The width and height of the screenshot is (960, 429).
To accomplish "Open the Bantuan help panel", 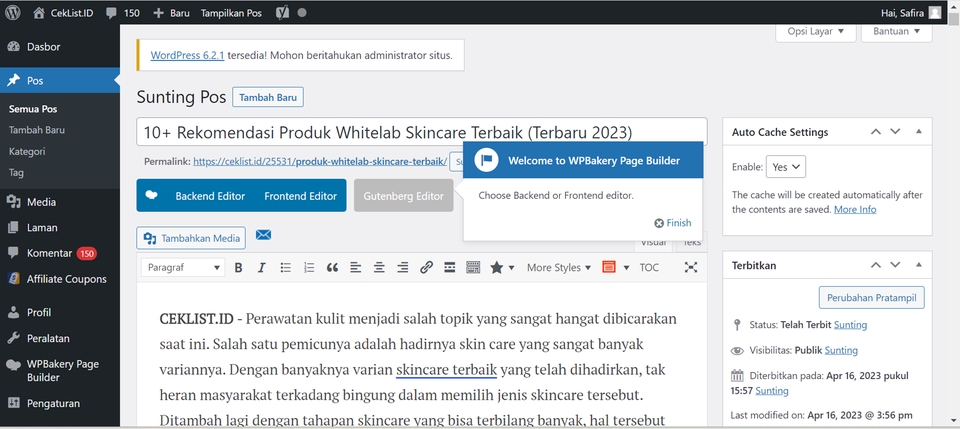I will [x=896, y=31].
